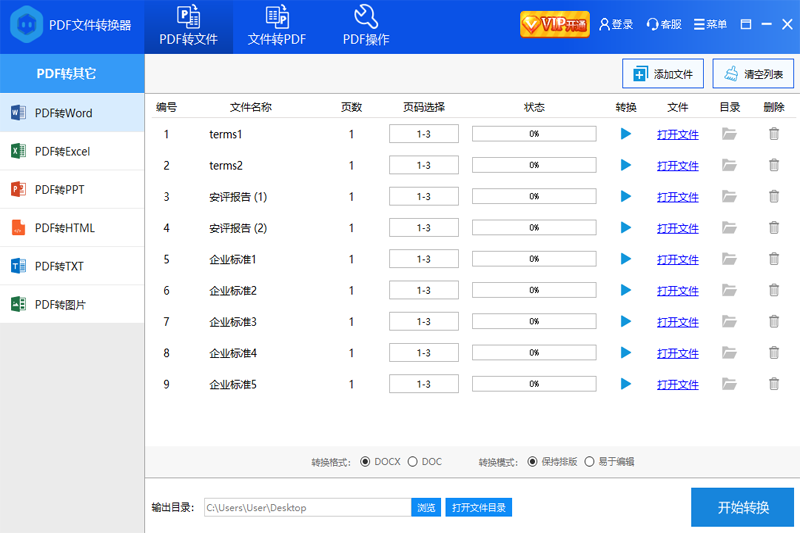Open the 菜单 menu in title bar
Viewport: 800px width, 533px height.
click(710, 25)
